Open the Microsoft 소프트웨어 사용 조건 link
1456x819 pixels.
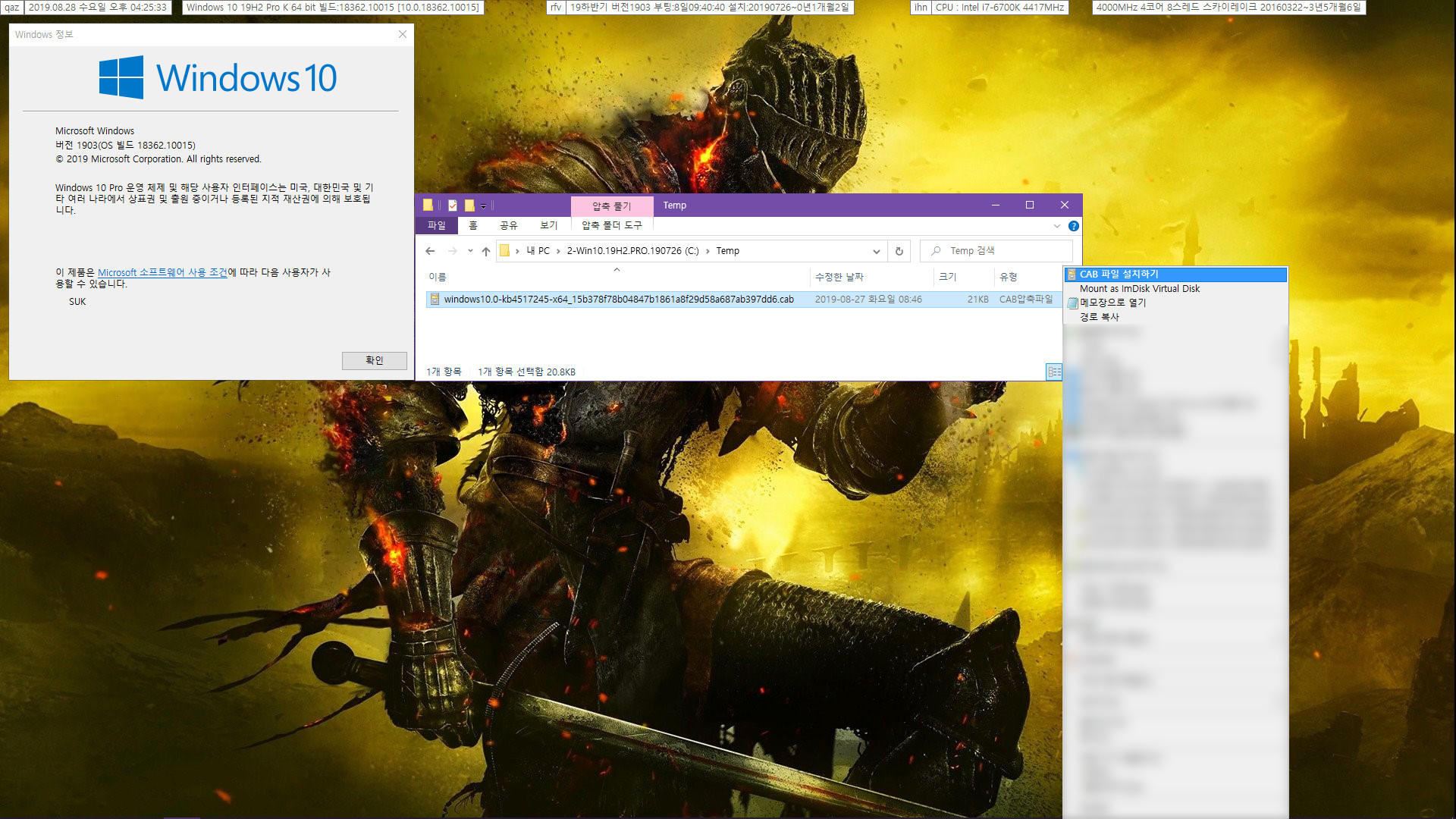(162, 272)
